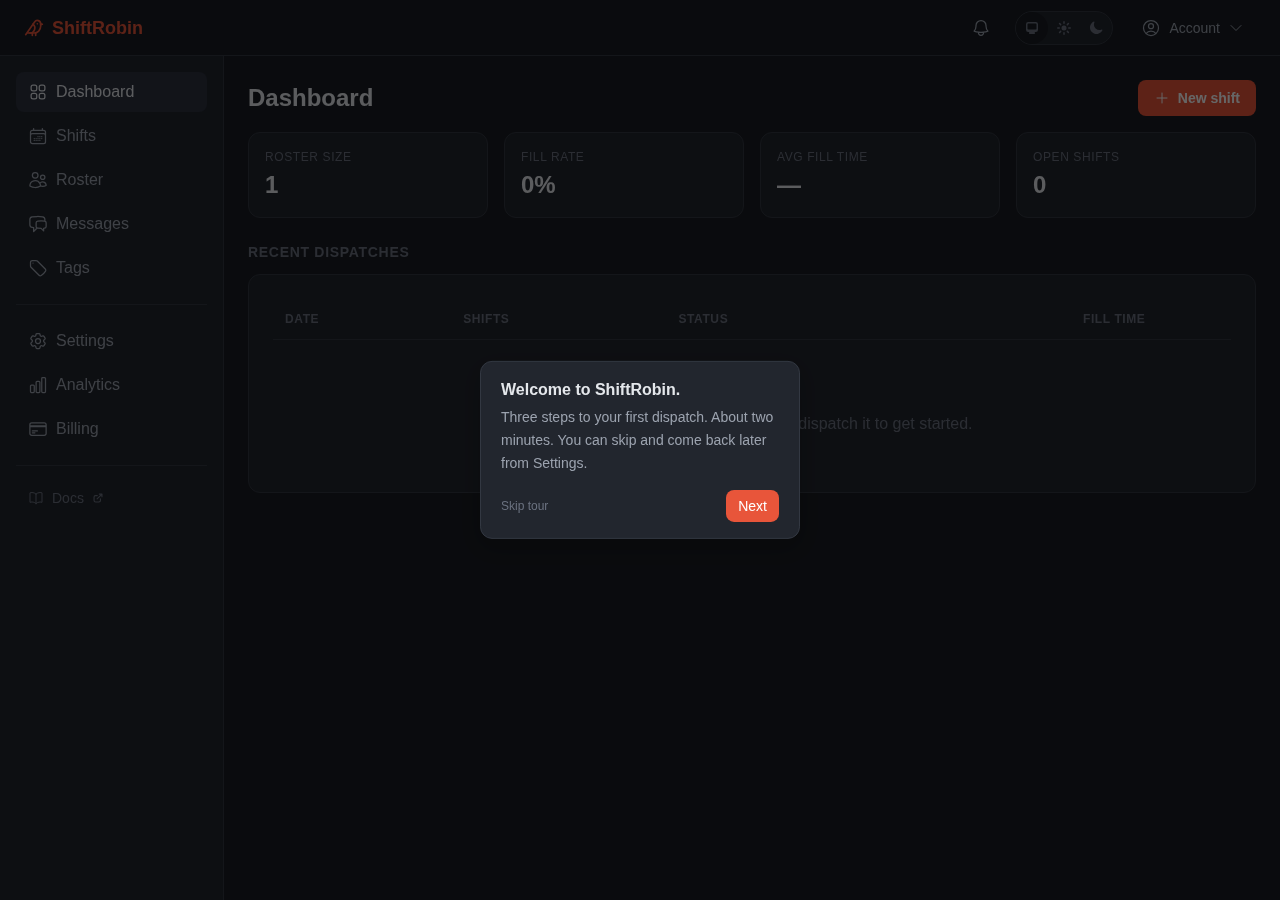
Task: Click the Messages chat bubbles icon
Action: pos(38,224)
